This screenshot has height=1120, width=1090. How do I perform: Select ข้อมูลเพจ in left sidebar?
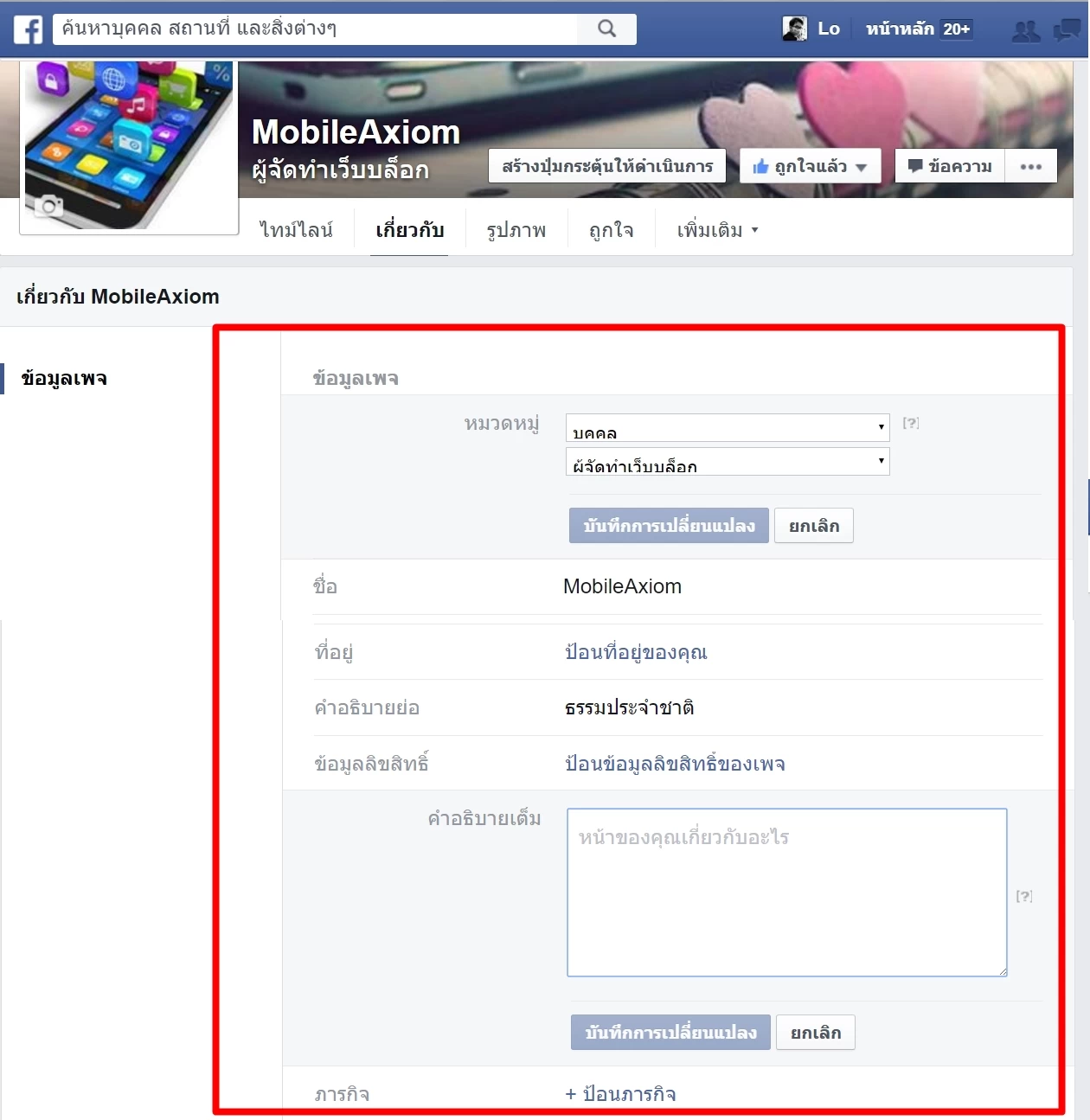pyautogui.click(x=64, y=379)
